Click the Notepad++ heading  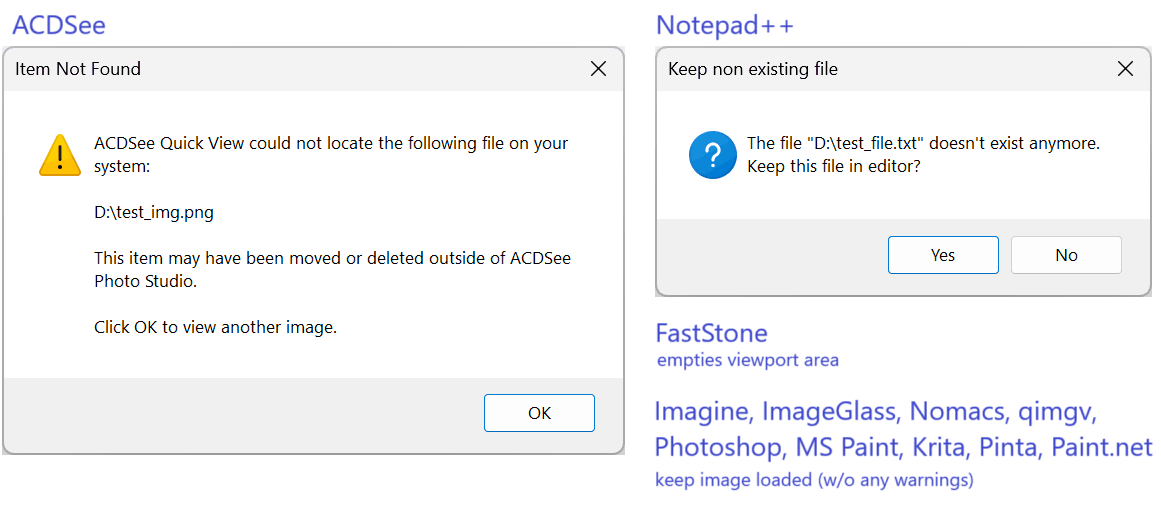(724, 25)
